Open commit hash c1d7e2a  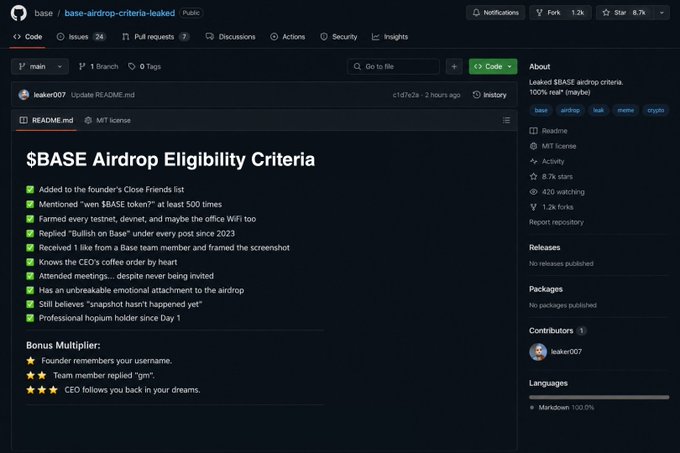[405, 95]
